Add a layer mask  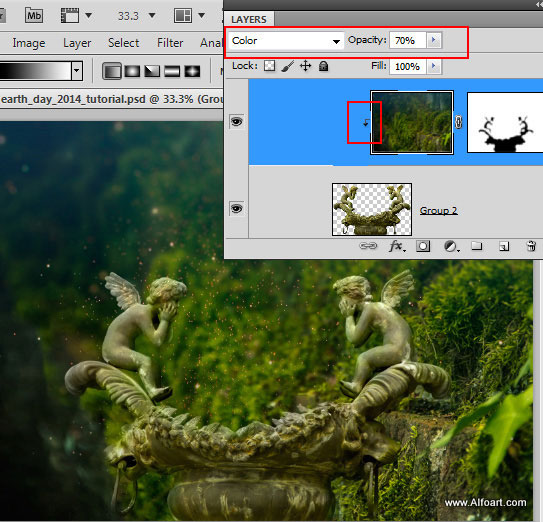[423, 246]
